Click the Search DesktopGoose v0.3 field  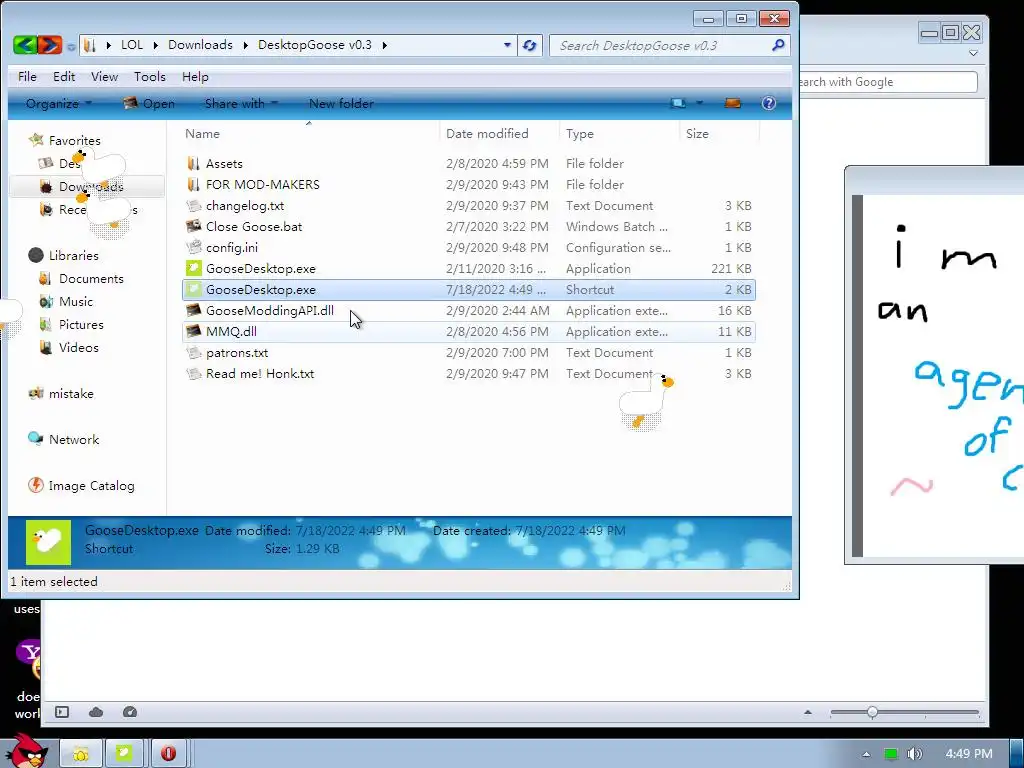[669, 45]
